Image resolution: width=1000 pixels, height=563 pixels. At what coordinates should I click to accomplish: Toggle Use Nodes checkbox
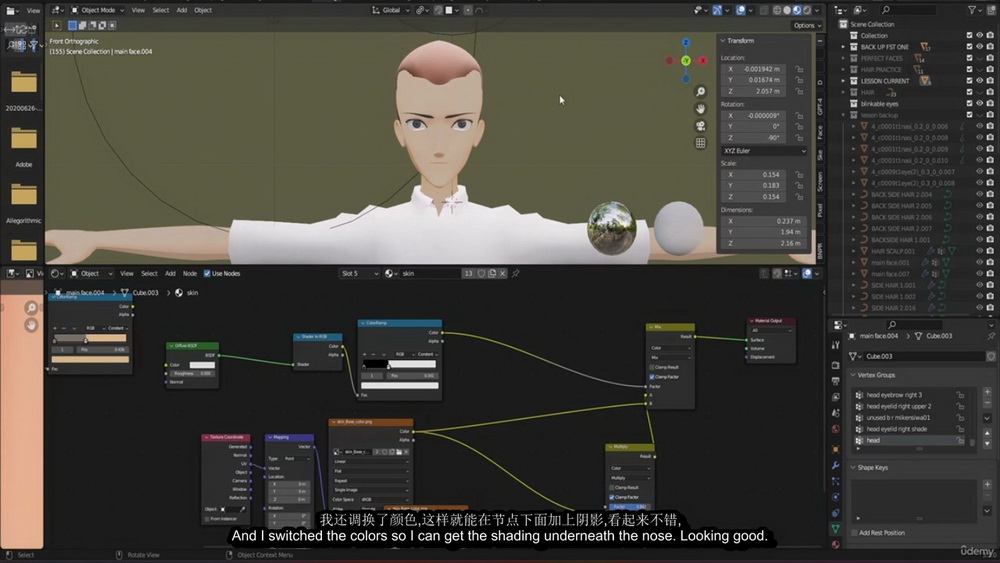207,274
